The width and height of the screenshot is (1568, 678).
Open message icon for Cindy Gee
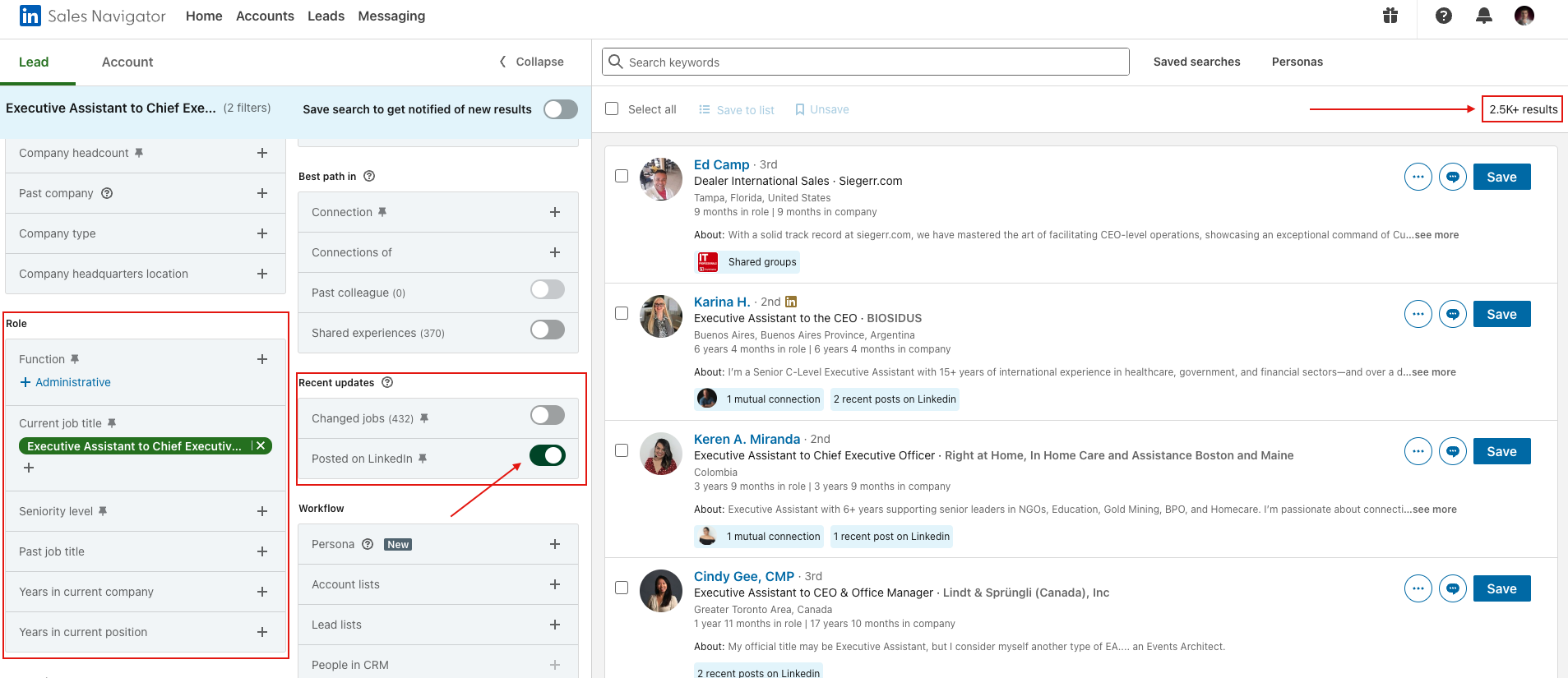click(x=1453, y=588)
